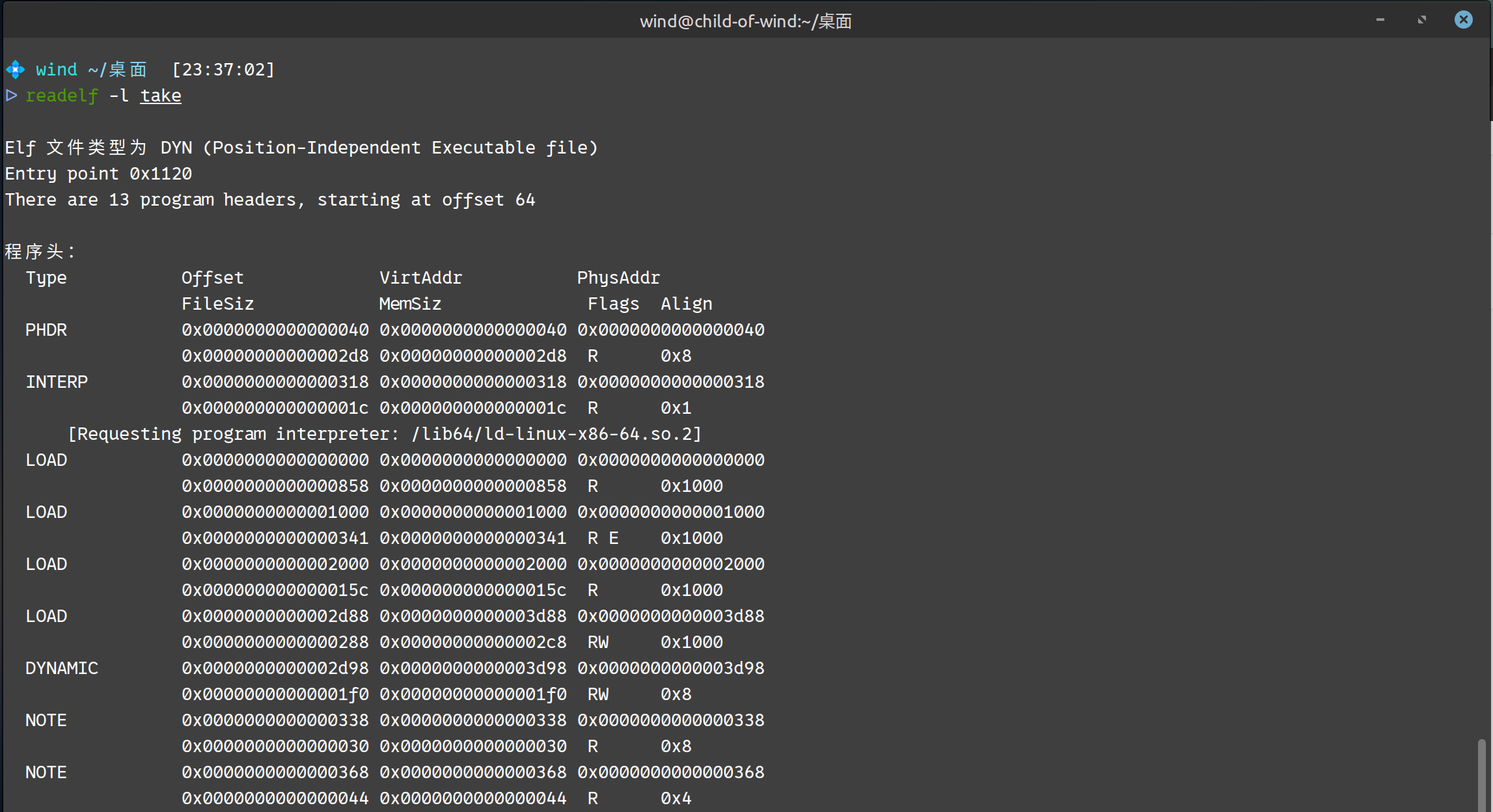Click the INTERP type row label
The width and height of the screenshot is (1493, 812).
pyautogui.click(x=57, y=382)
